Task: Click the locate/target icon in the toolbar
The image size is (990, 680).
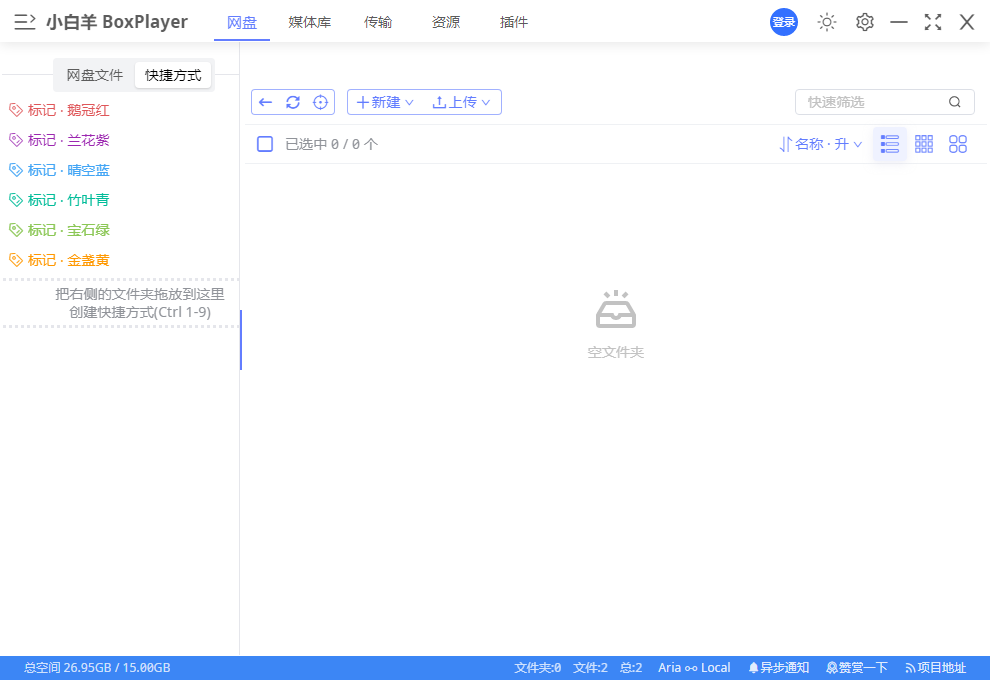Action: (x=320, y=101)
